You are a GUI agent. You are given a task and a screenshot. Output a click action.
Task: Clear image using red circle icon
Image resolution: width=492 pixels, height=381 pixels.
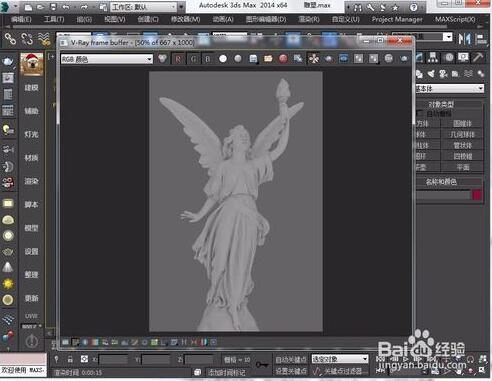coord(283,59)
